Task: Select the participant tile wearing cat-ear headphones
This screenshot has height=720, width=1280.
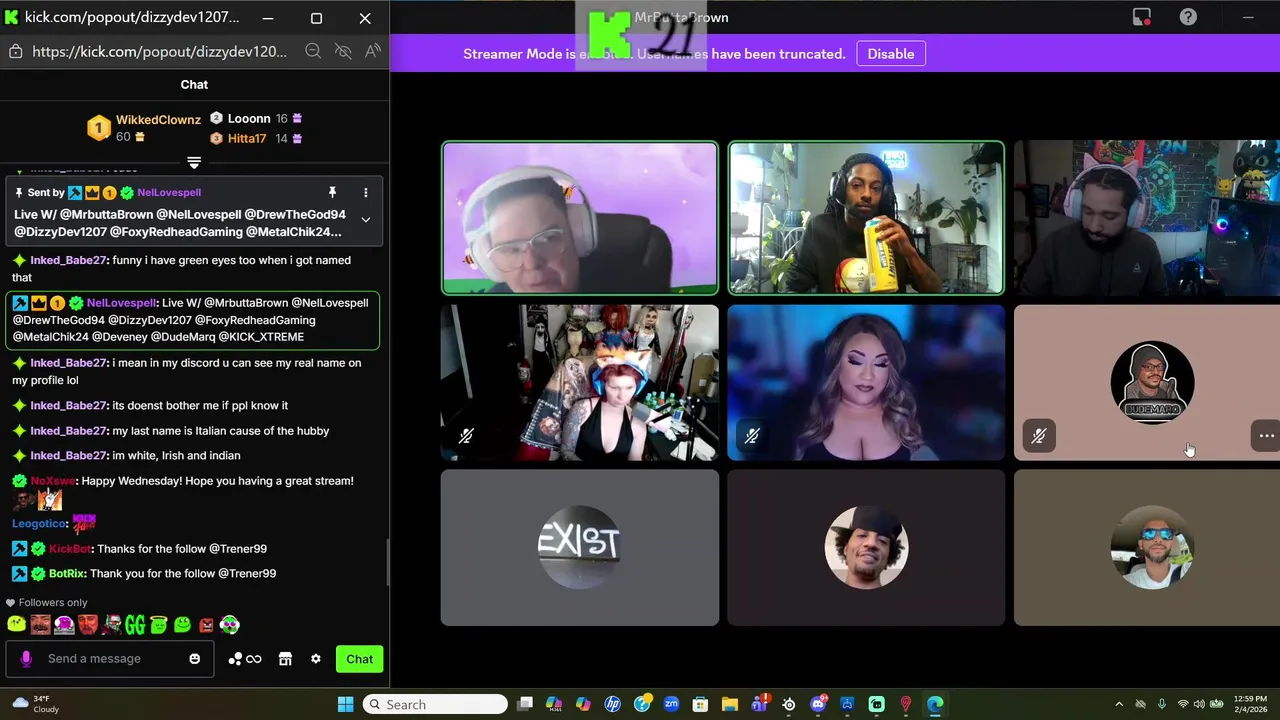Action: tap(1147, 218)
